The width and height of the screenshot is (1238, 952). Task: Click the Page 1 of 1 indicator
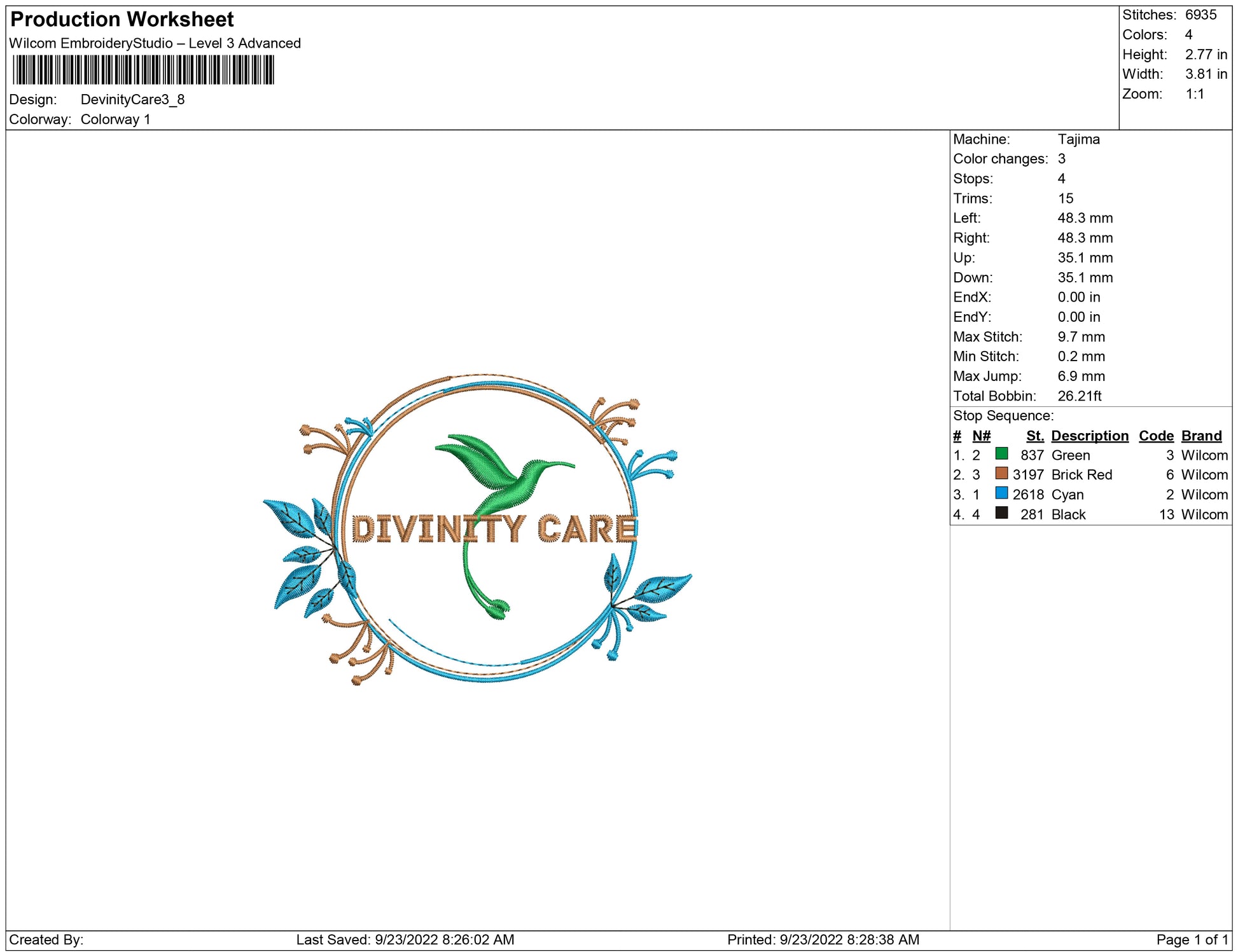point(1192,939)
